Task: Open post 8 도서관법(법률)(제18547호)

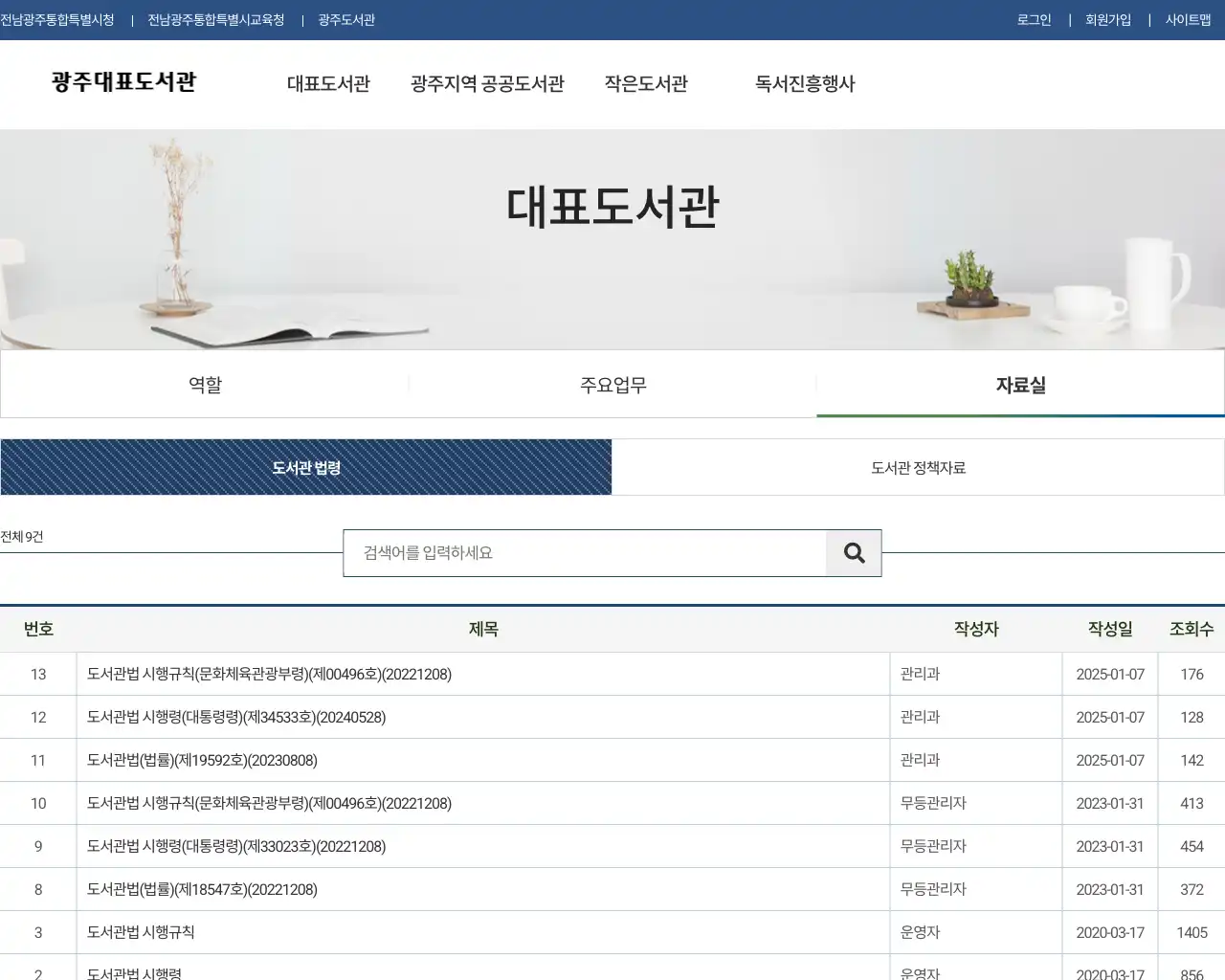Action: tap(202, 890)
